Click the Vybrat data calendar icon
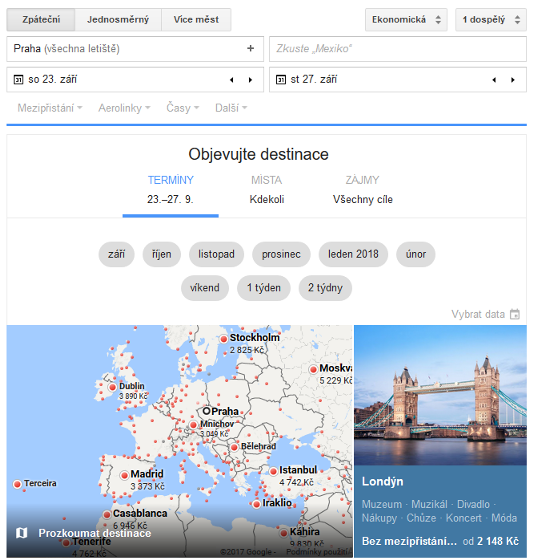 coord(514,314)
